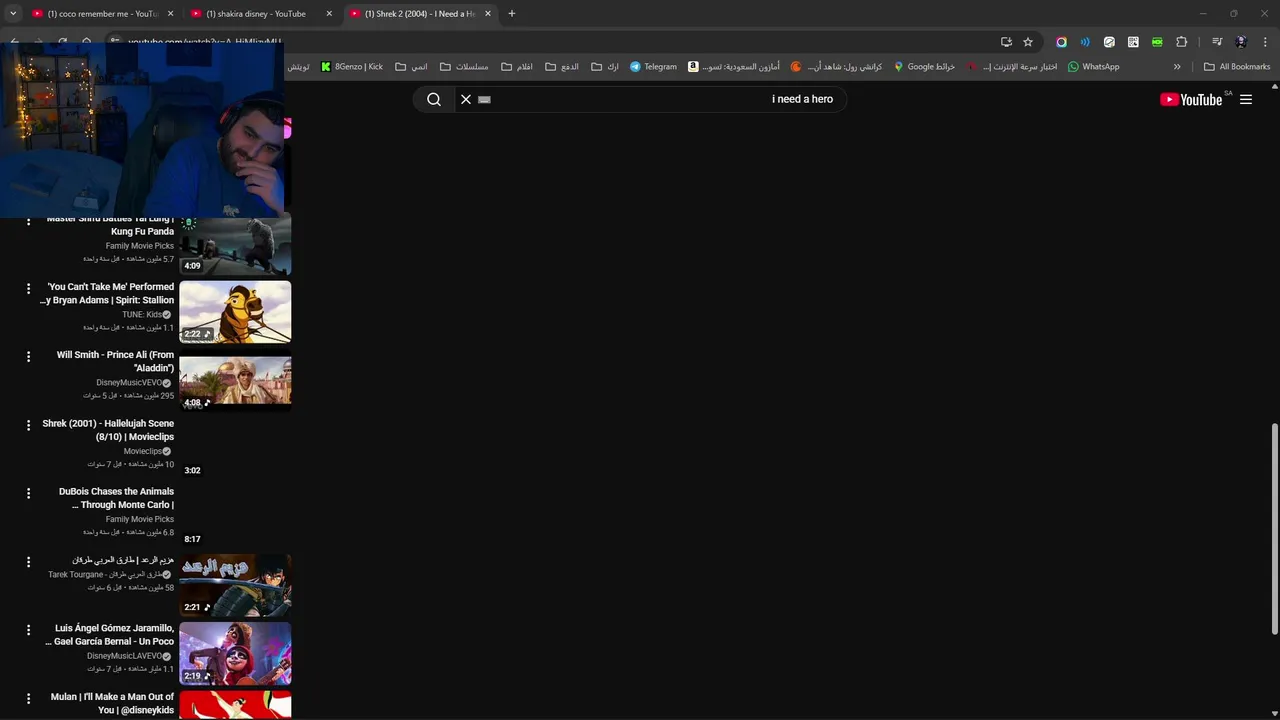Image resolution: width=1280 pixels, height=720 pixels.
Task: Open options menu for Kung Fu Panda video
Action: 28,220
